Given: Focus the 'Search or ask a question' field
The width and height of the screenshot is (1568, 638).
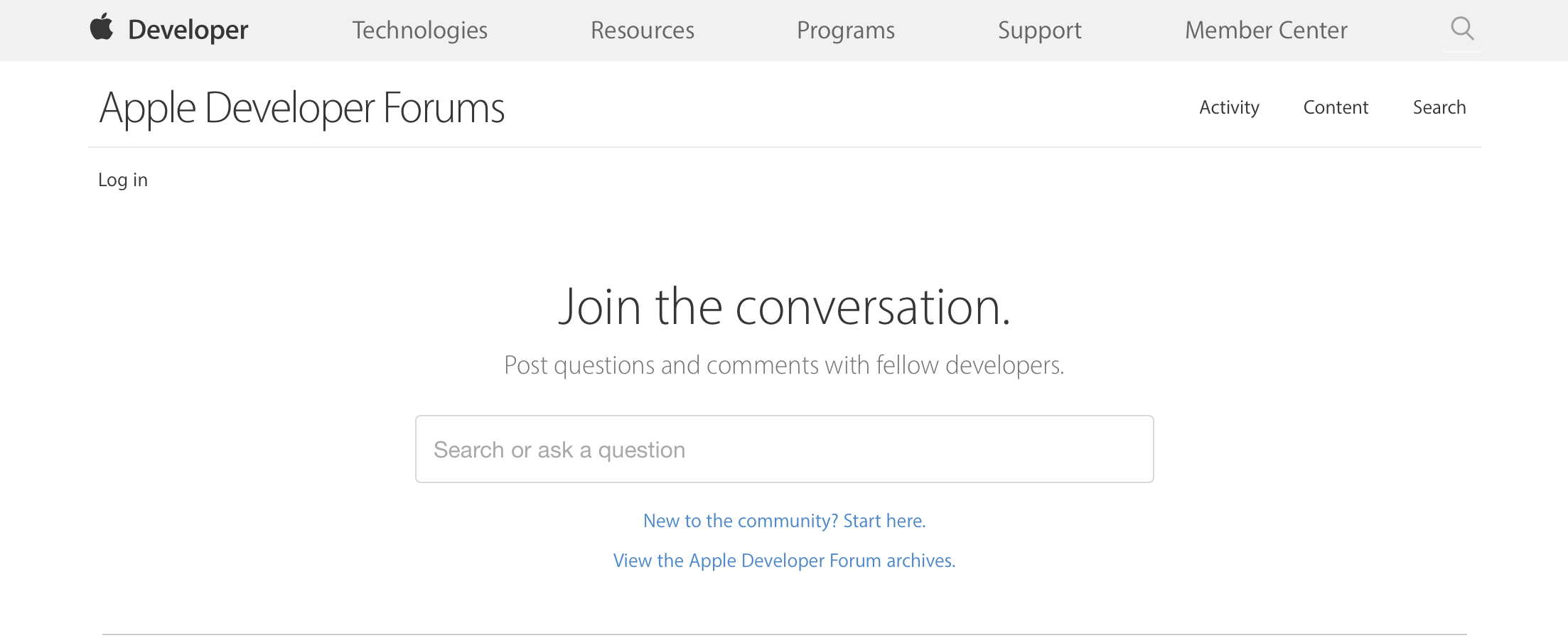Looking at the screenshot, I should coord(784,449).
